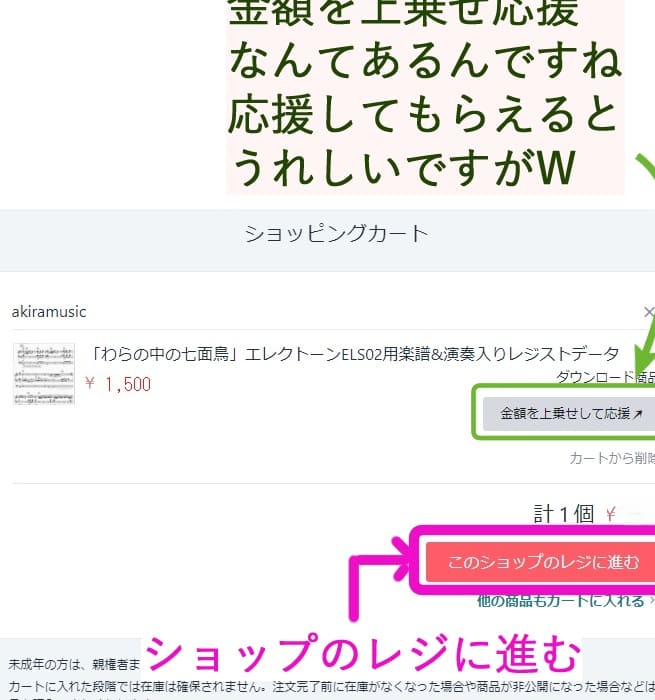The height and width of the screenshot is (700, 655).
Task: Open the akiramusic shop name
Action: pyautogui.click(x=49, y=312)
